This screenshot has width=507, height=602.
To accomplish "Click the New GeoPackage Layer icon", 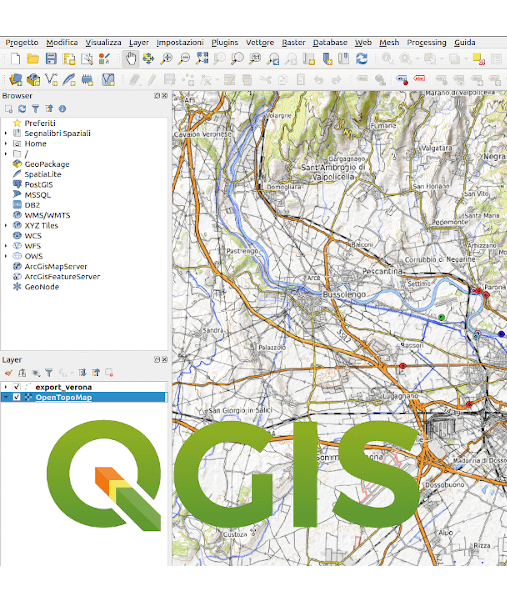I will [33, 79].
